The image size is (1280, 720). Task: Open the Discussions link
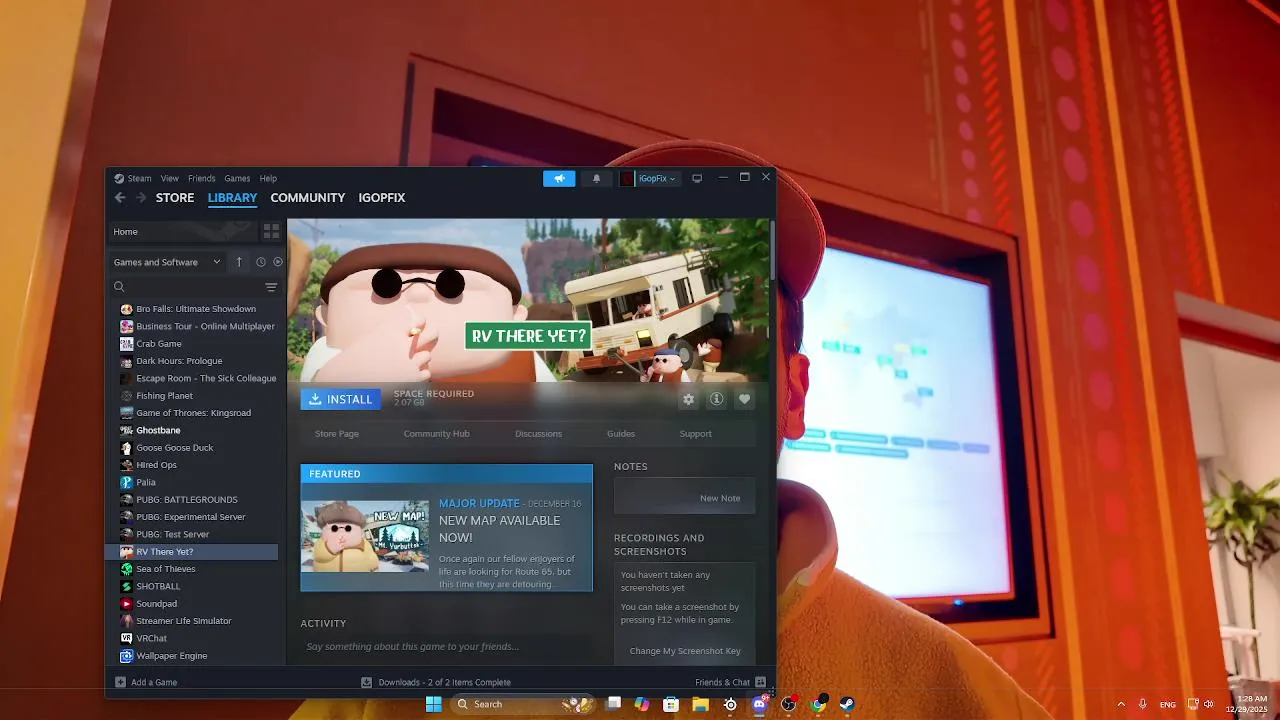tap(538, 434)
